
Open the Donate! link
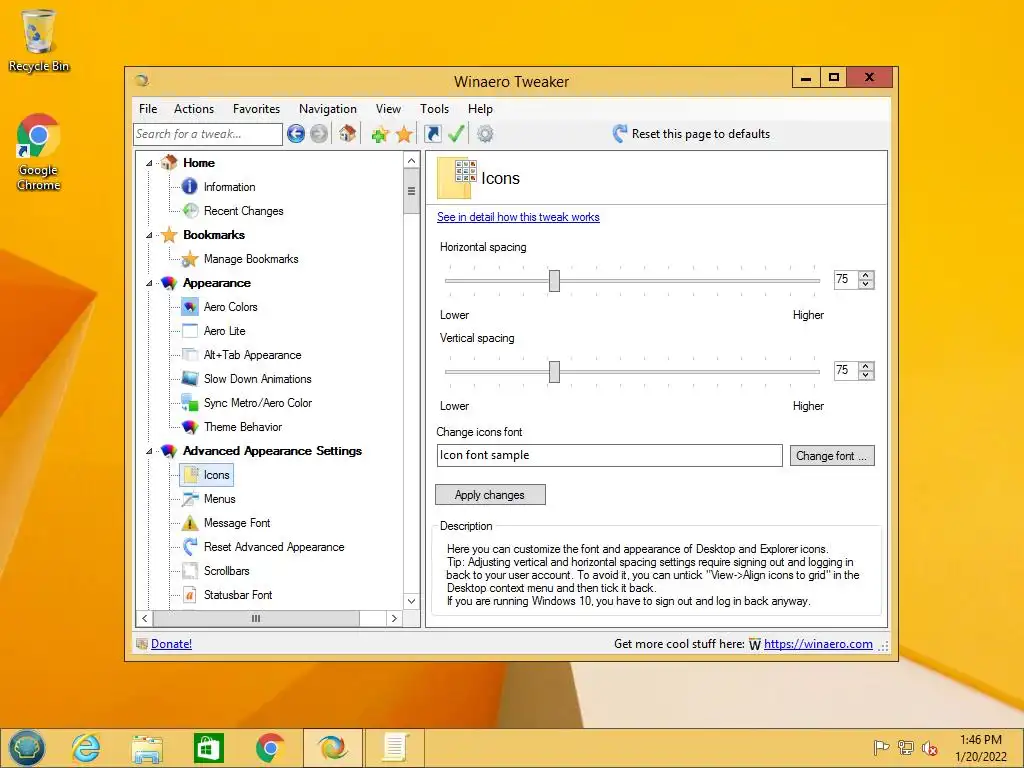pyautogui.click(x=171, y=644)
